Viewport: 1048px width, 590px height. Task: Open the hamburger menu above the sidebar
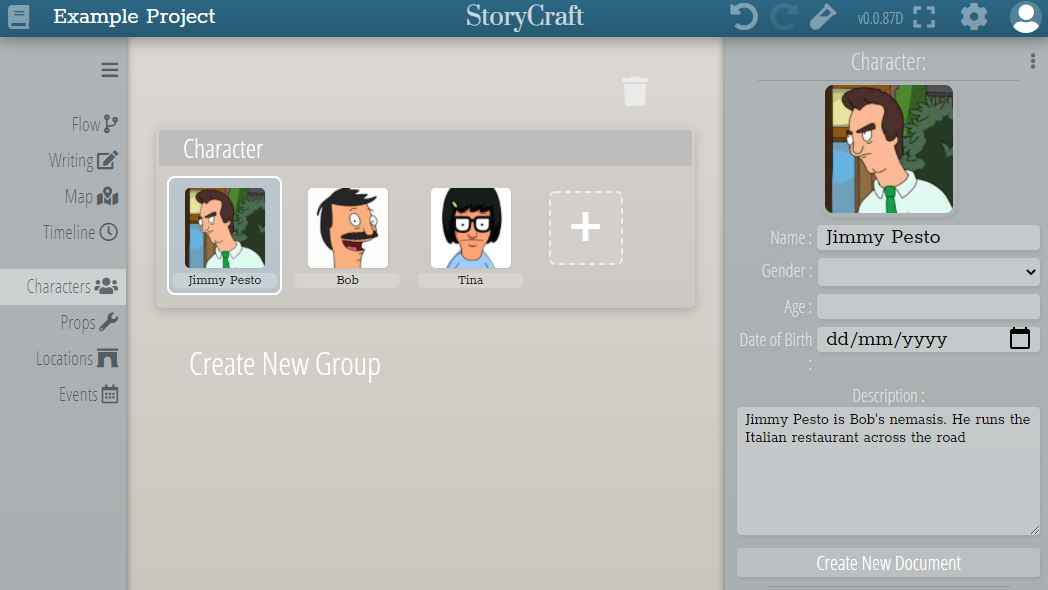pyautogui.click(x=109, y=70)
